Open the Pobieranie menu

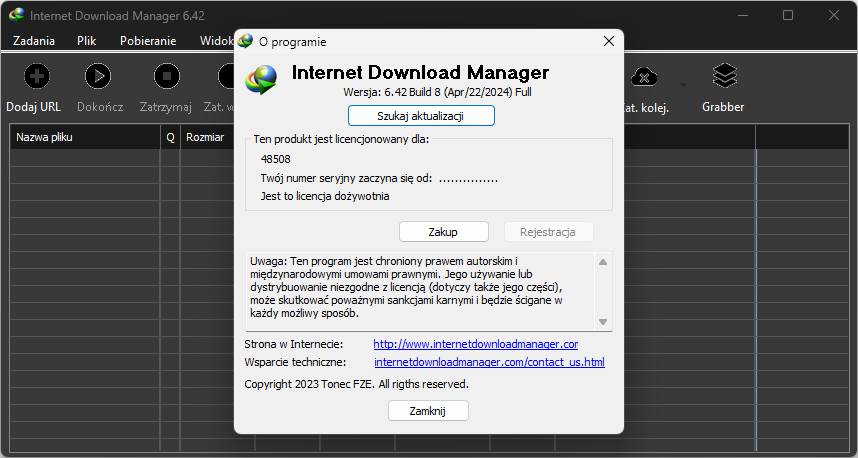click(x=148, y=40)
